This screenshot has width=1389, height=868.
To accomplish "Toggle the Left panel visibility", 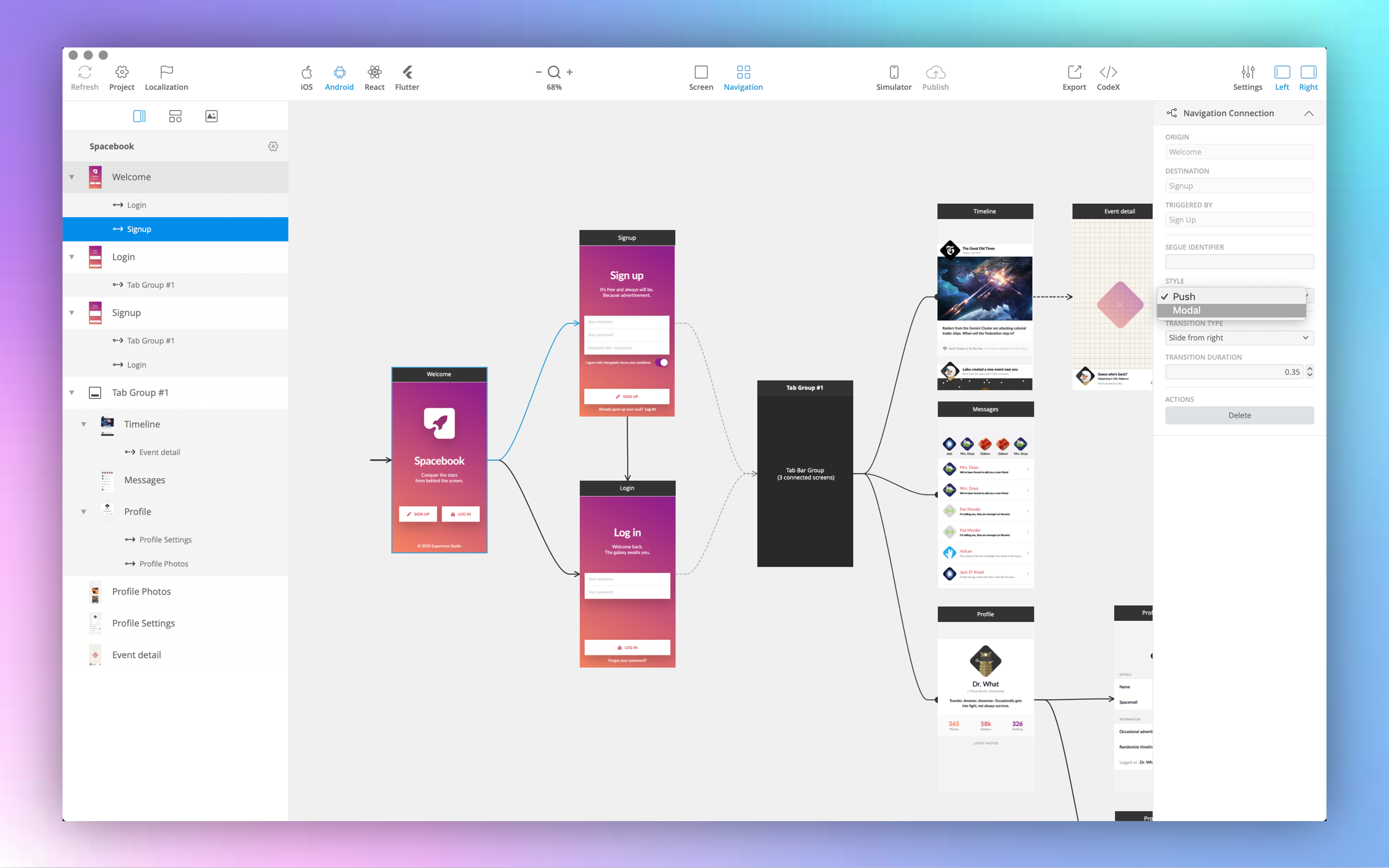I will point(1281,72).
